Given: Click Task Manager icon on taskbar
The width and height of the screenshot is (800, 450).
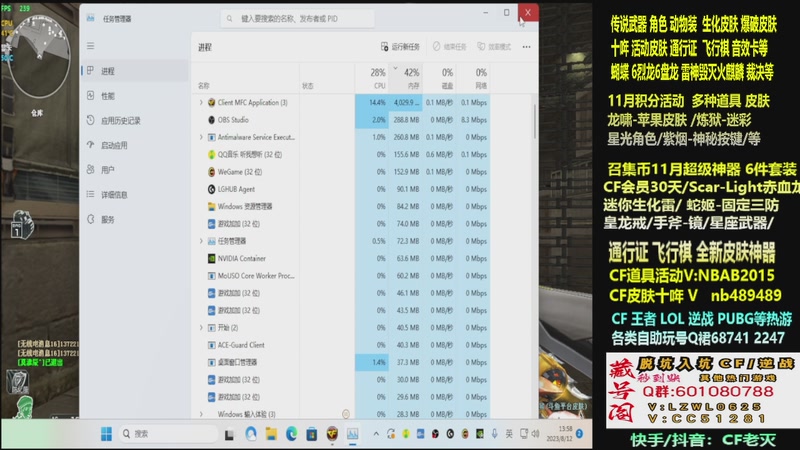Looking at the screenshot, I should [353, 434].
